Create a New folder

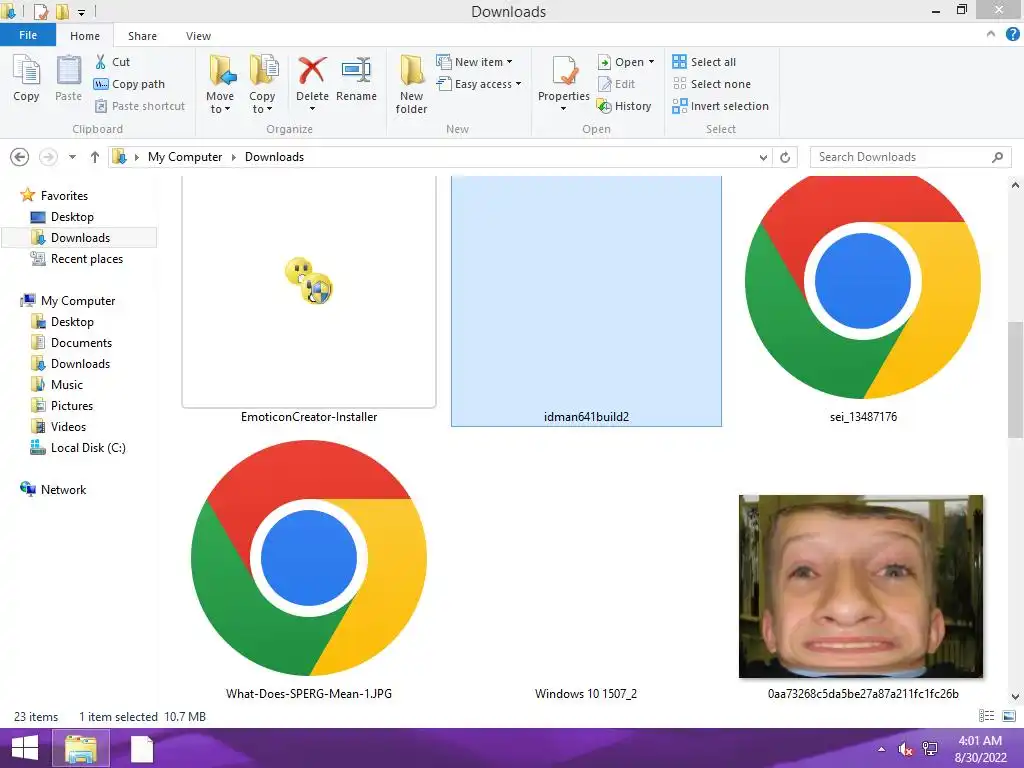click(411, 84)
